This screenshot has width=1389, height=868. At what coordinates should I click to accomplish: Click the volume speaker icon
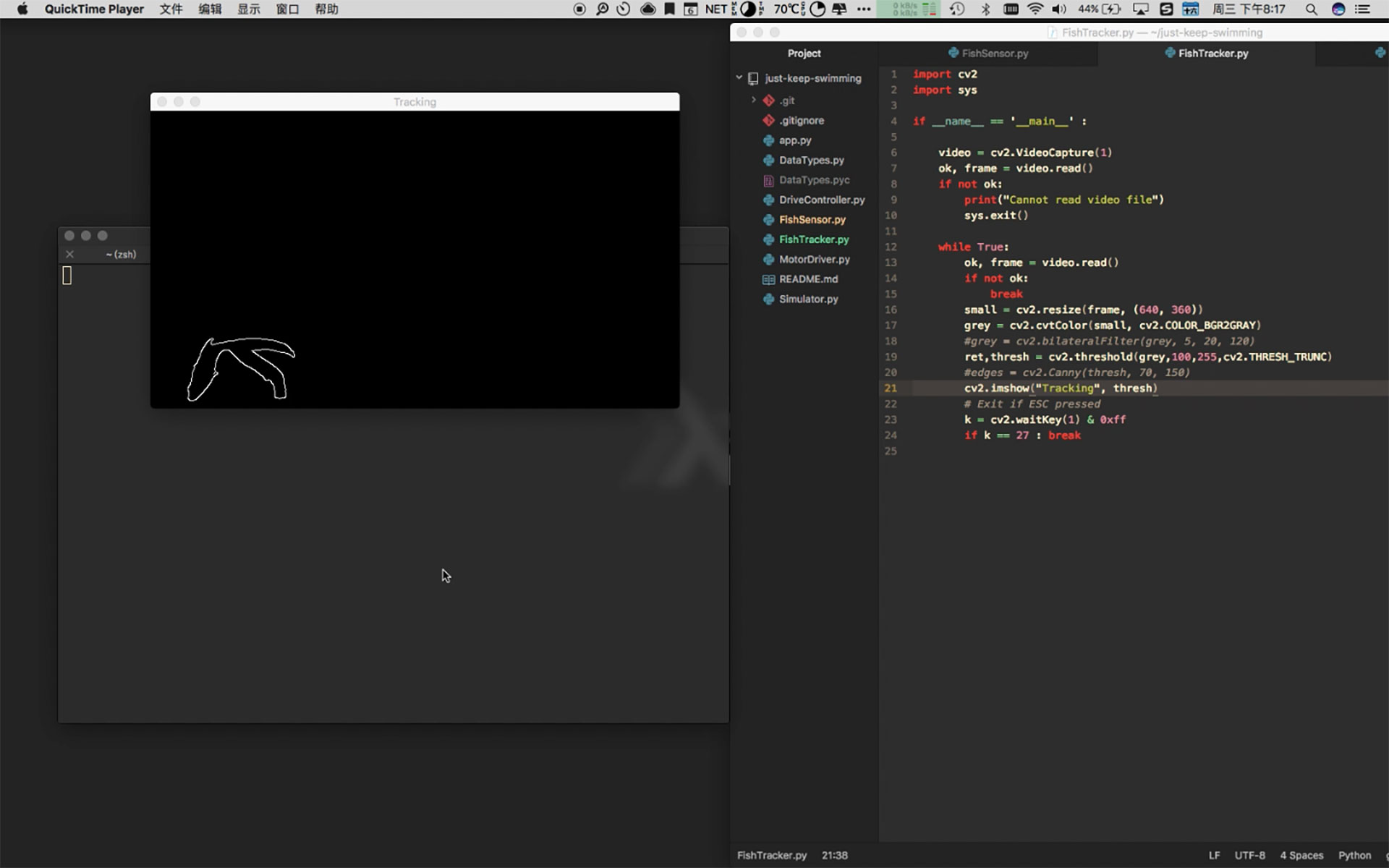point(1059,9)
